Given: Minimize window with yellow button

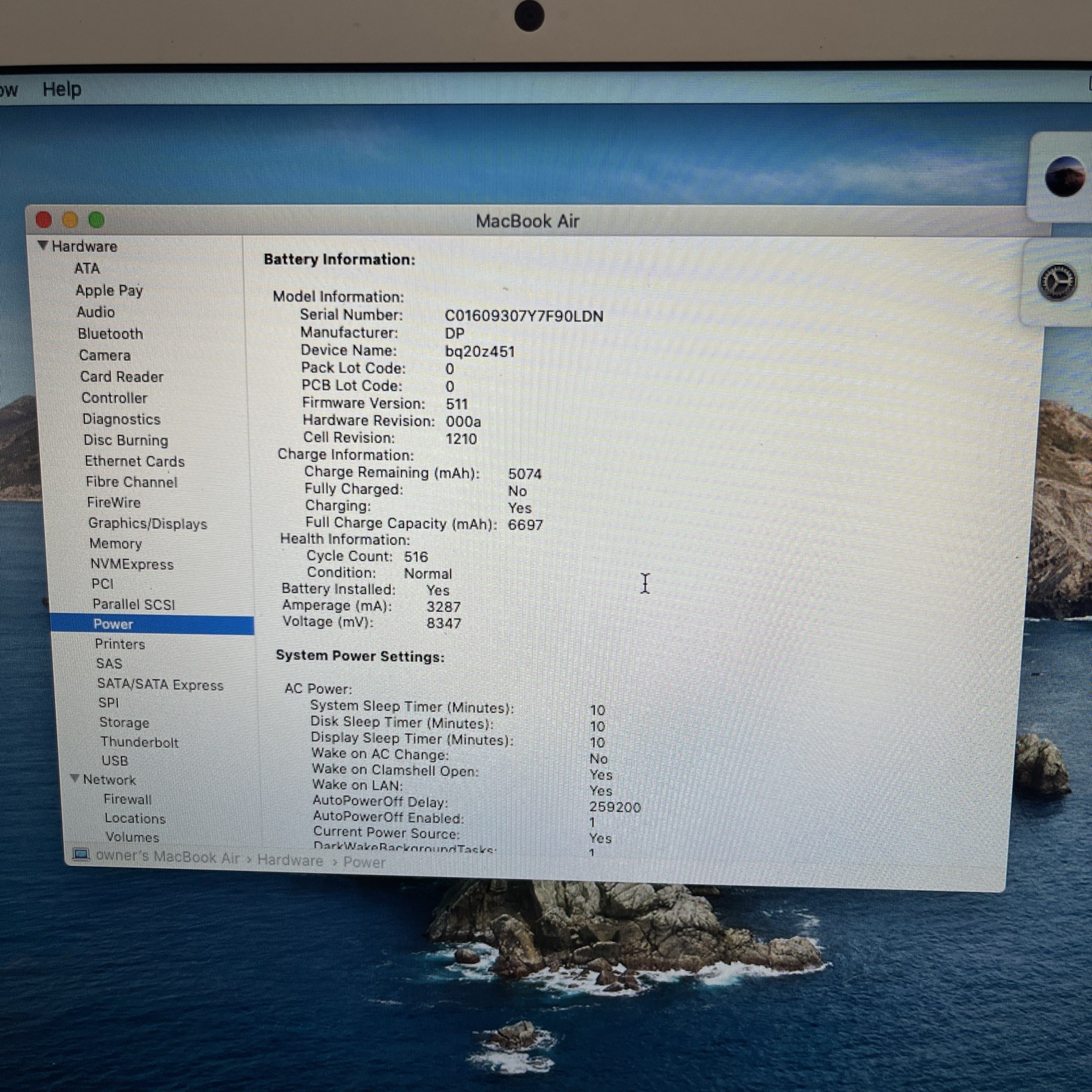Looking at the screenshot, I should (70, 220).
